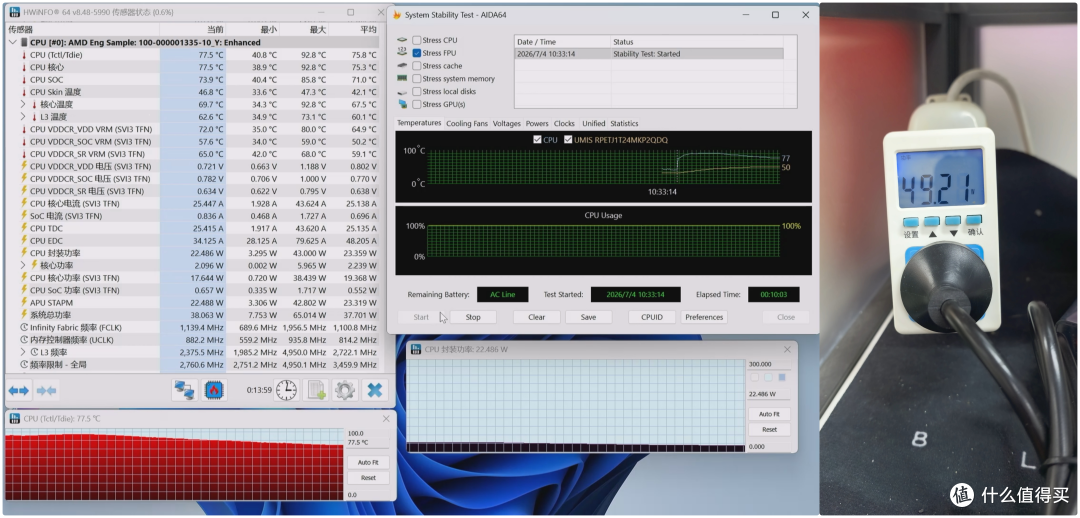Uncheck the Stress FPU checkbox
This screenshot has width=1080, height=518.
coord(417,53)
